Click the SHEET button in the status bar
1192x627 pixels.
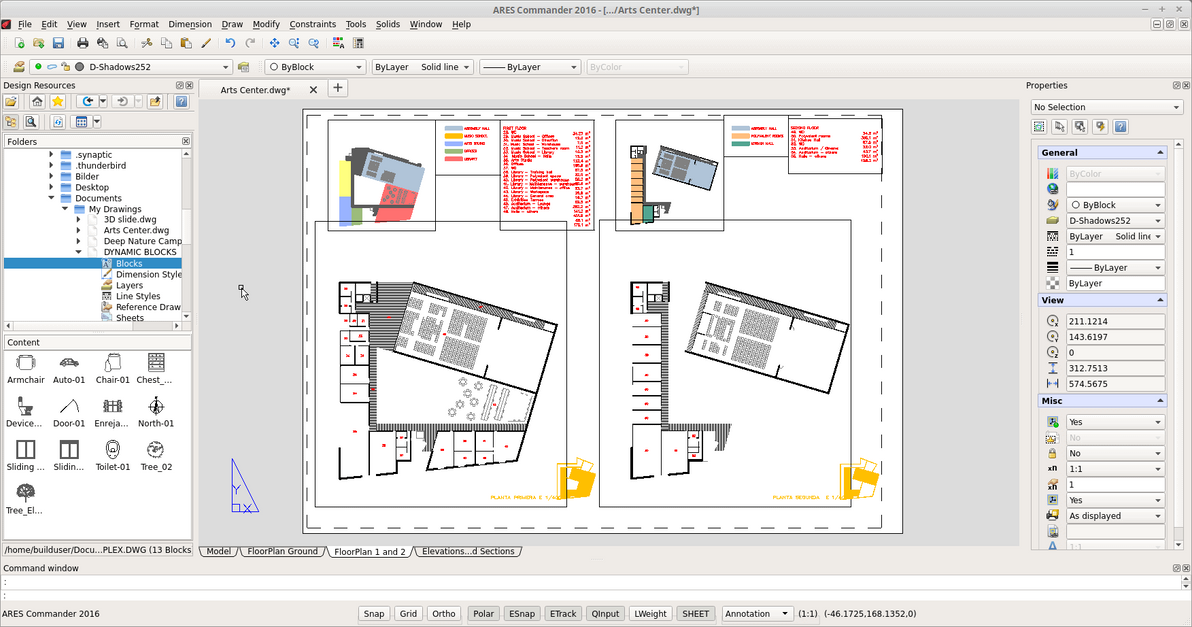click(695, 613)
